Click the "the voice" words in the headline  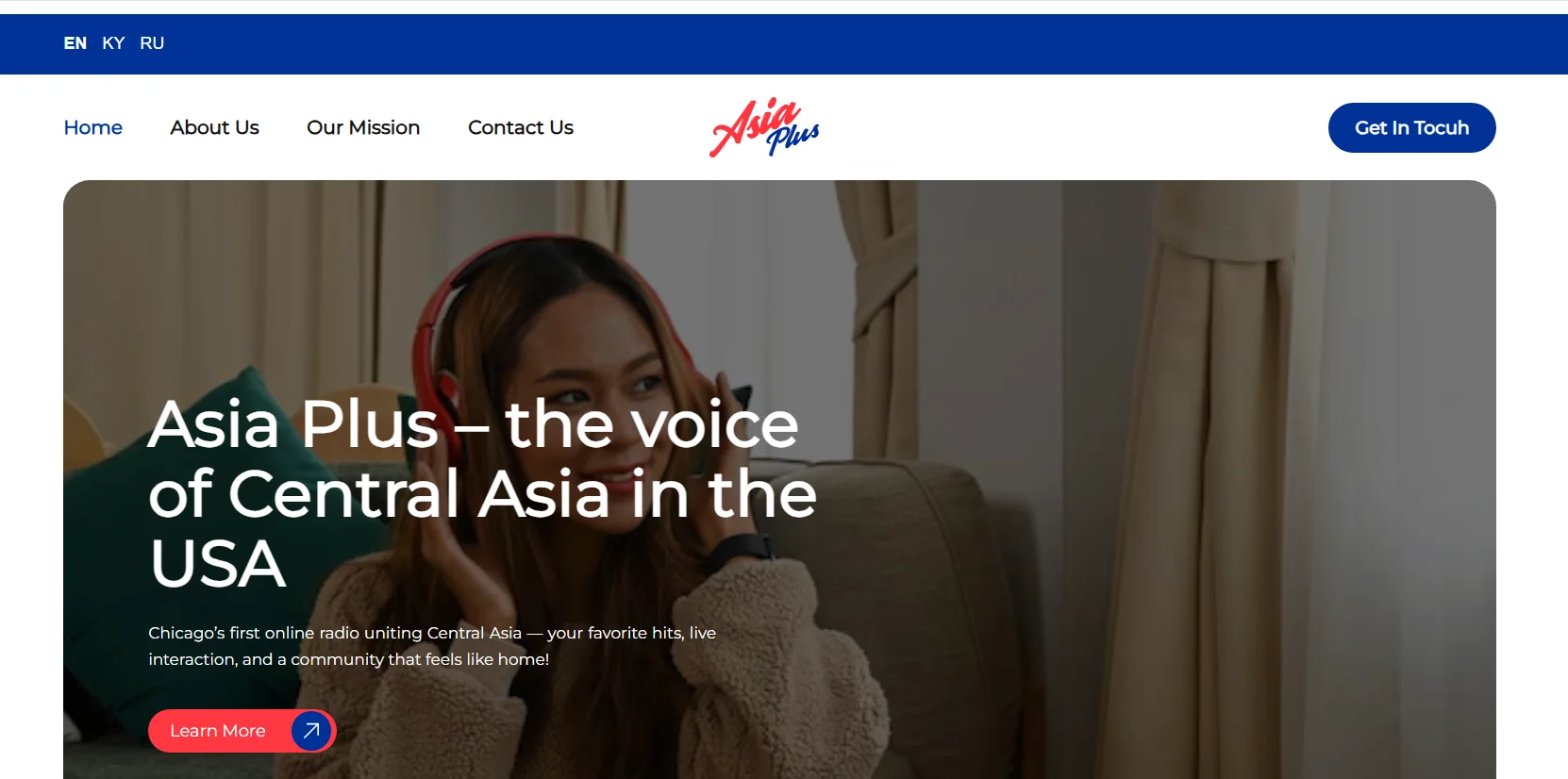point(652,424)
